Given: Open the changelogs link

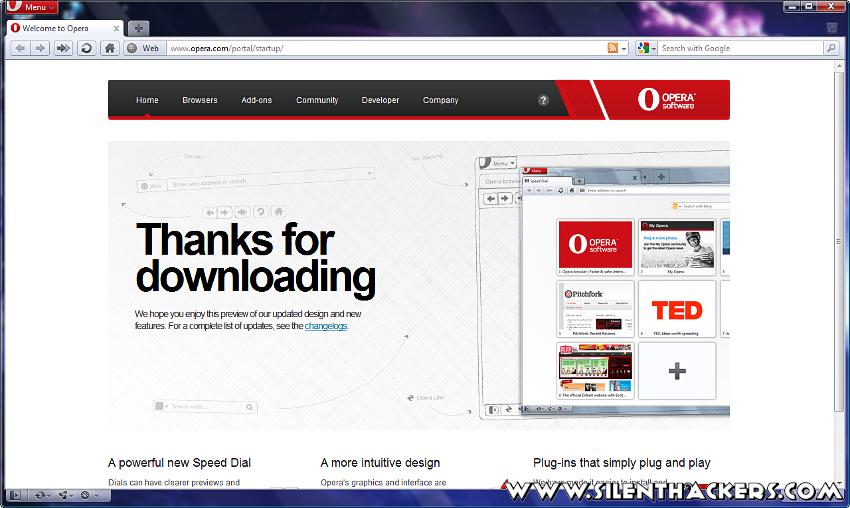Looking at the screenshot, I should point(326,326).
